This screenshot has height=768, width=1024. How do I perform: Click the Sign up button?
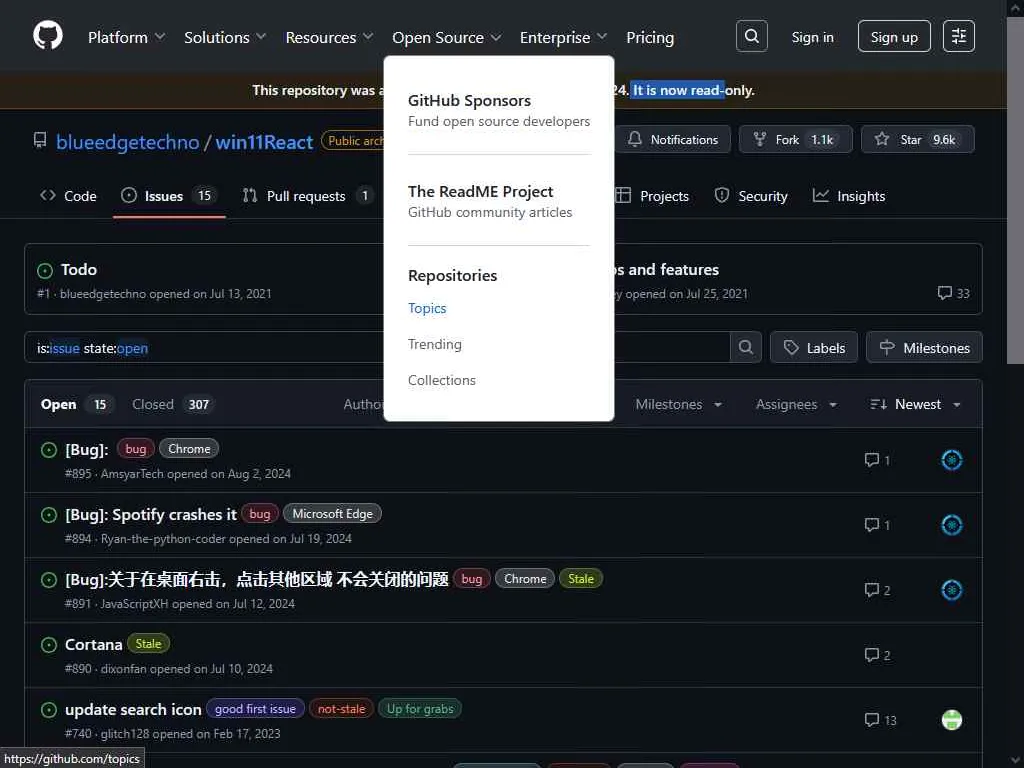(x=894, y=36)
